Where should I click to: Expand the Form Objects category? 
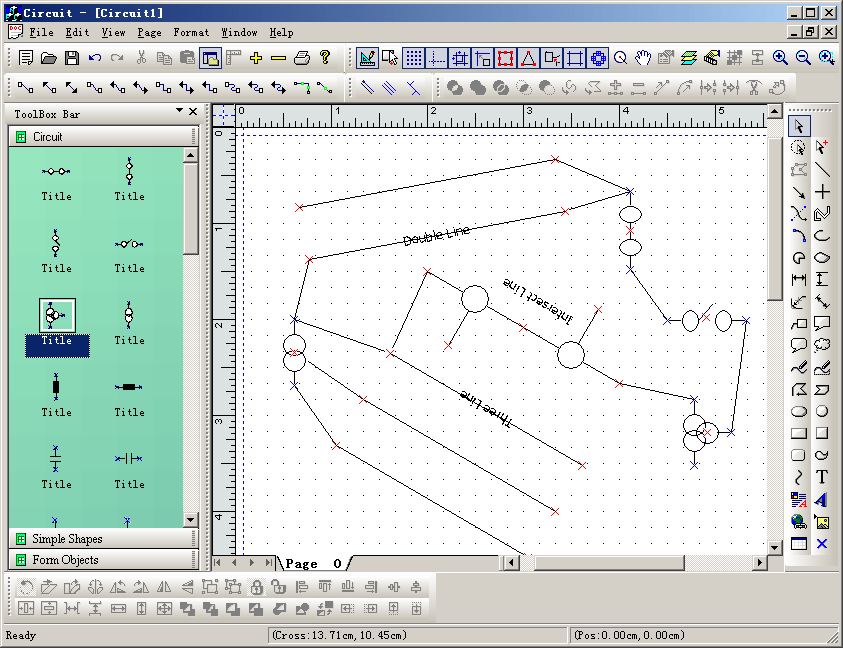[103, 560]
